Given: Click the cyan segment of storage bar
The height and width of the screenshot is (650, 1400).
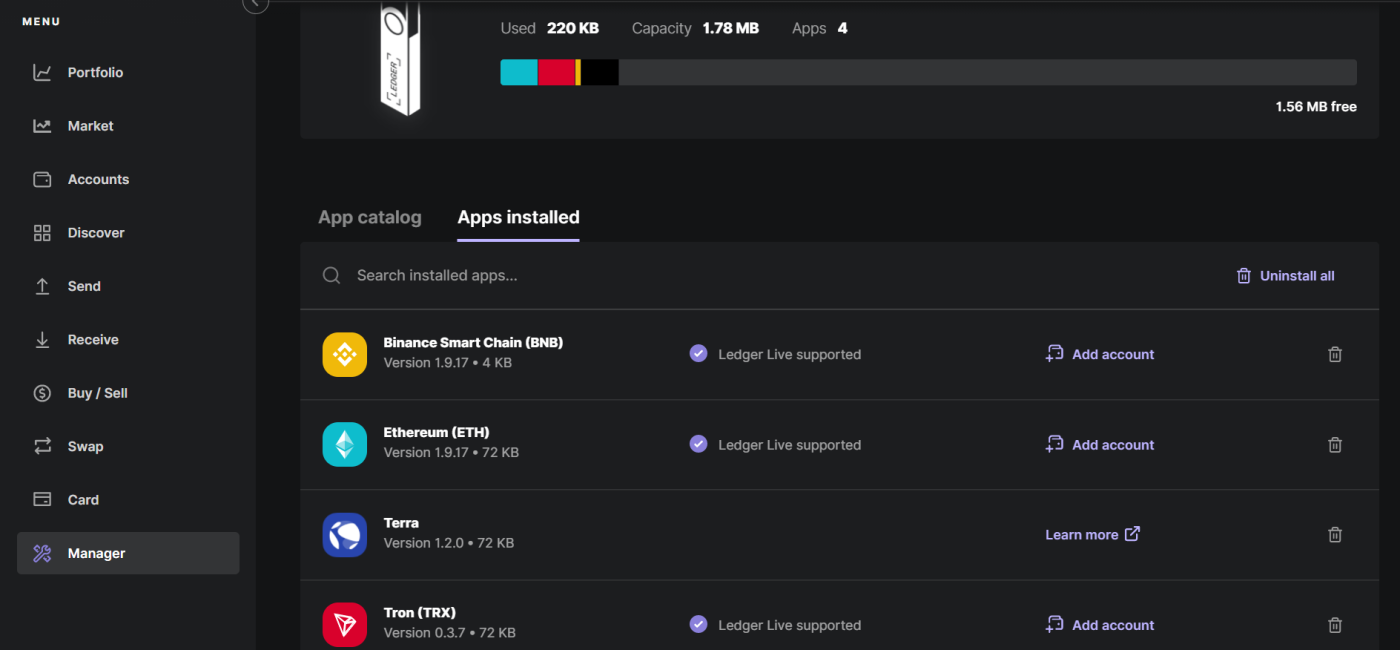Looking at the screenshot, I should point(519,72).
